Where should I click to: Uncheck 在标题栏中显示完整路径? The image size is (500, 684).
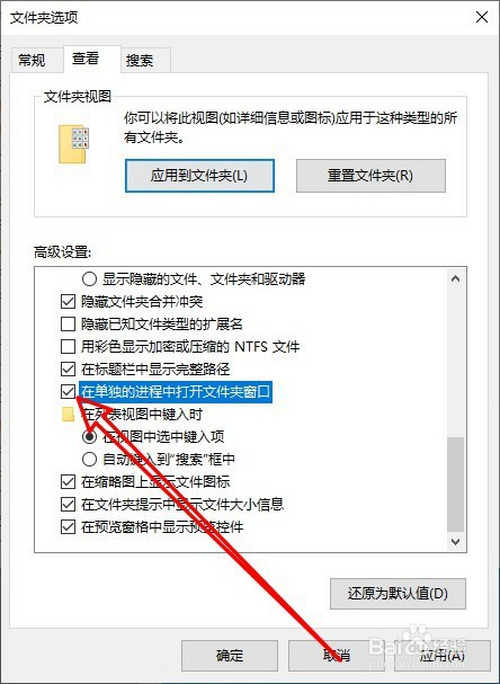68,369
